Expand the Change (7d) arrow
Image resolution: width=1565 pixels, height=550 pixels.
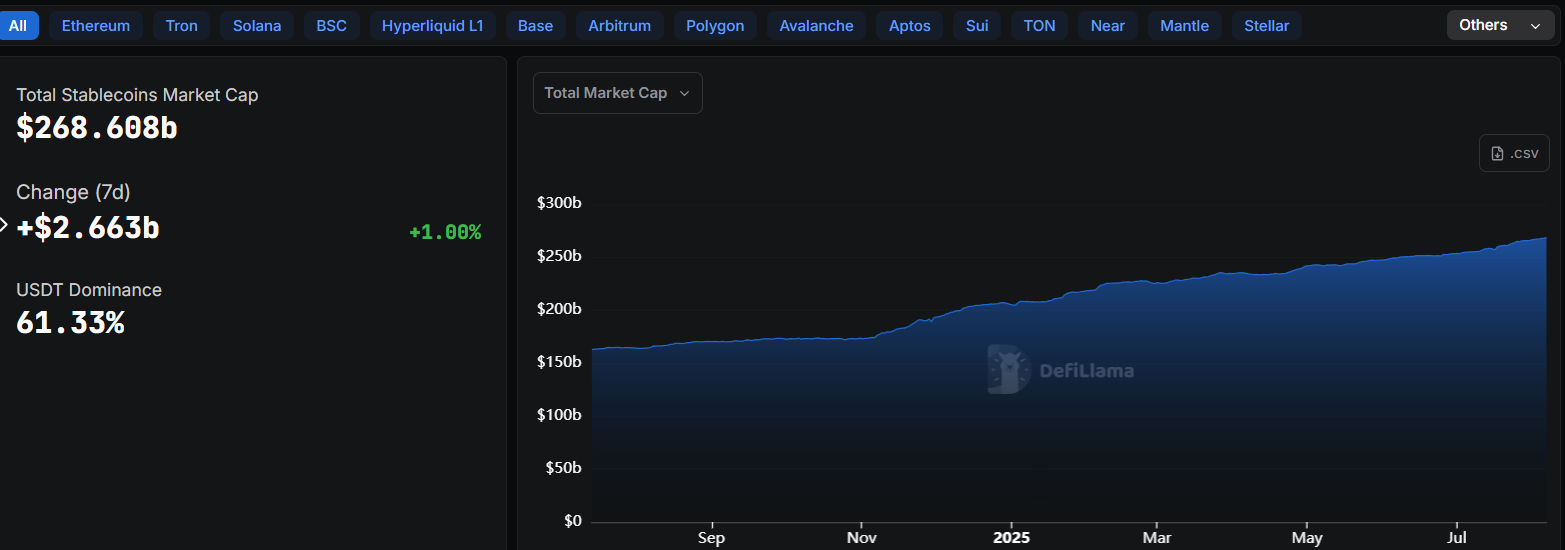point(4,225)
